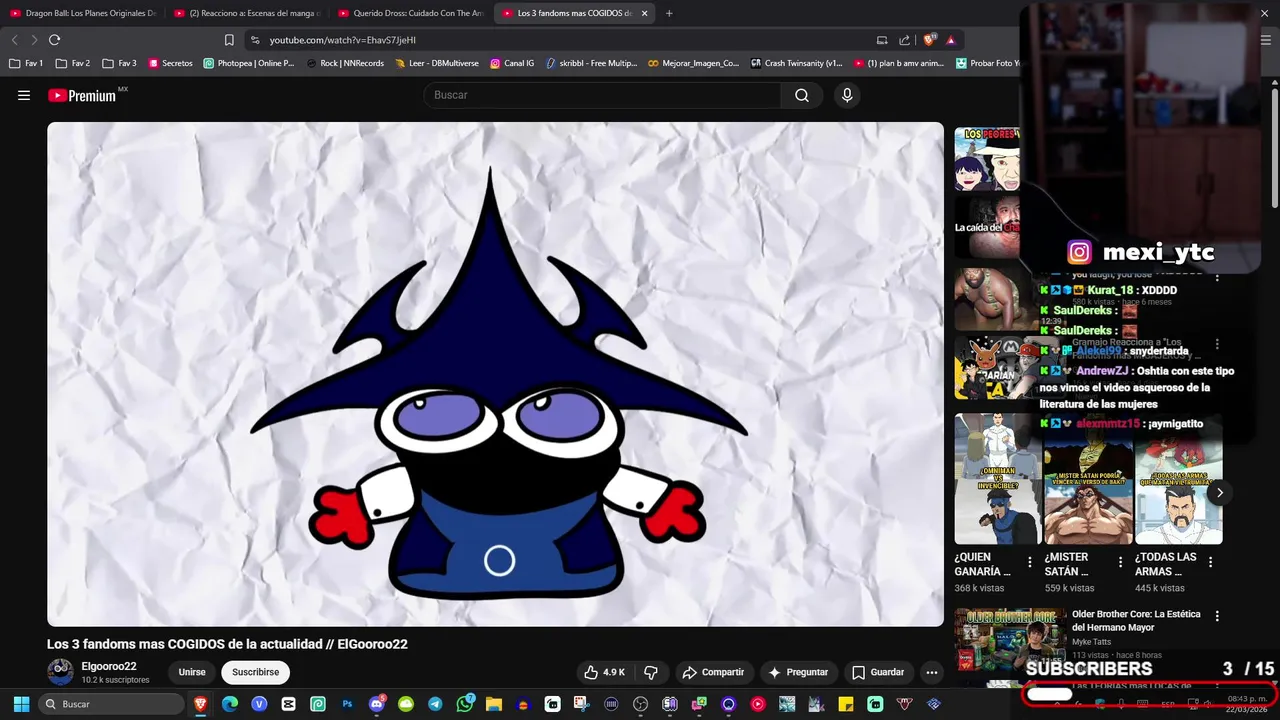
Task: Switch to Reacciono a: Escenas del manga tab
Action: pyautogui.click(x=246, y=13)
